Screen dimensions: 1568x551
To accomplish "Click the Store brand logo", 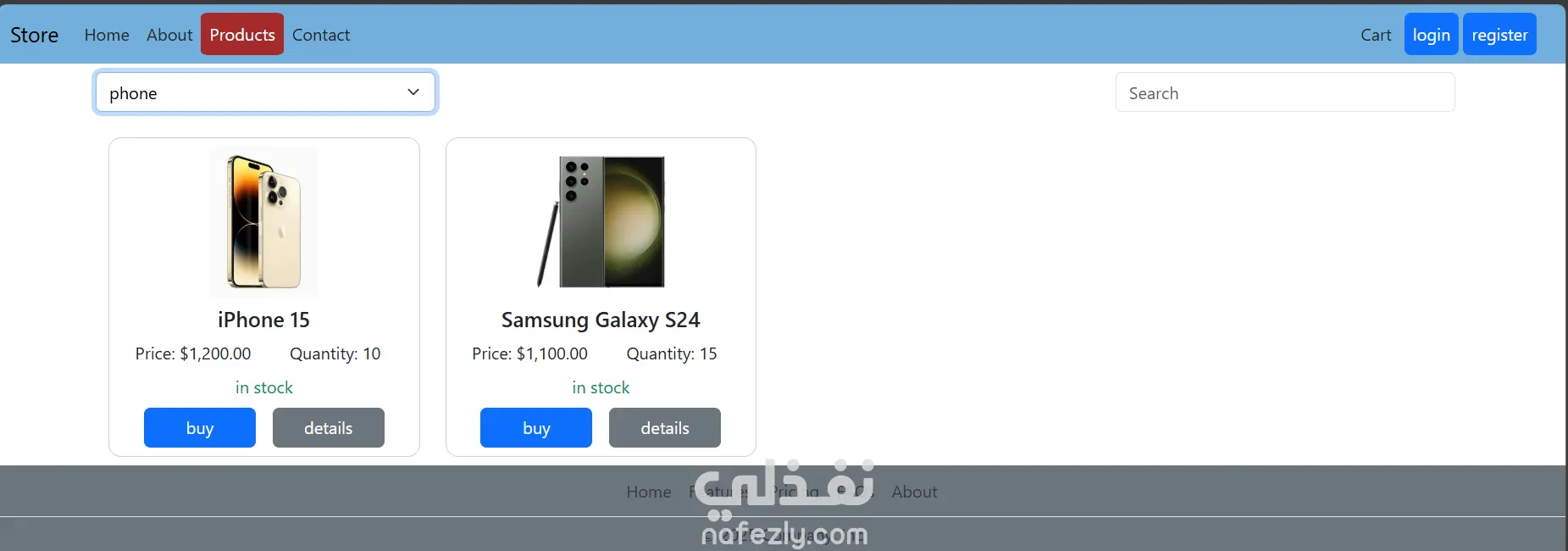I will tap(35, 35).
